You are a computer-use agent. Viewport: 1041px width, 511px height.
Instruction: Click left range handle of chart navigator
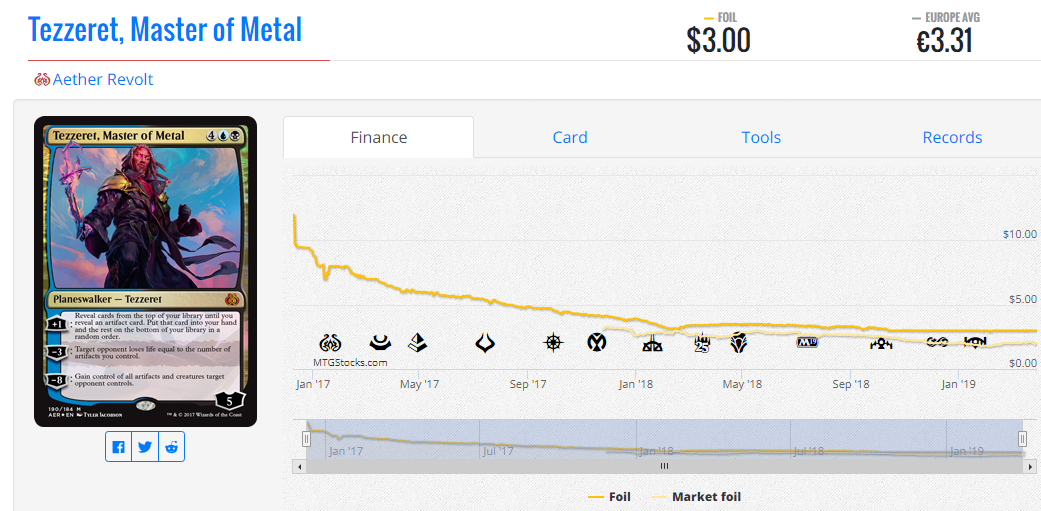click(x=306, y=439)
